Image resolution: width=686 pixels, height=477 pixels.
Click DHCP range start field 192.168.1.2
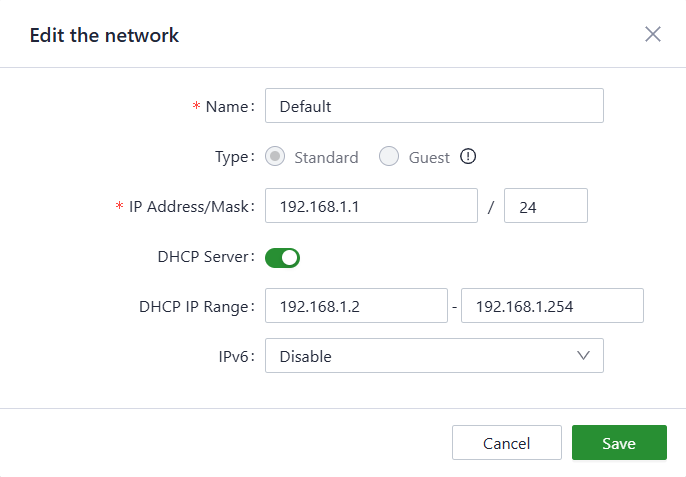pyautogui.click(x=356, y=307)
